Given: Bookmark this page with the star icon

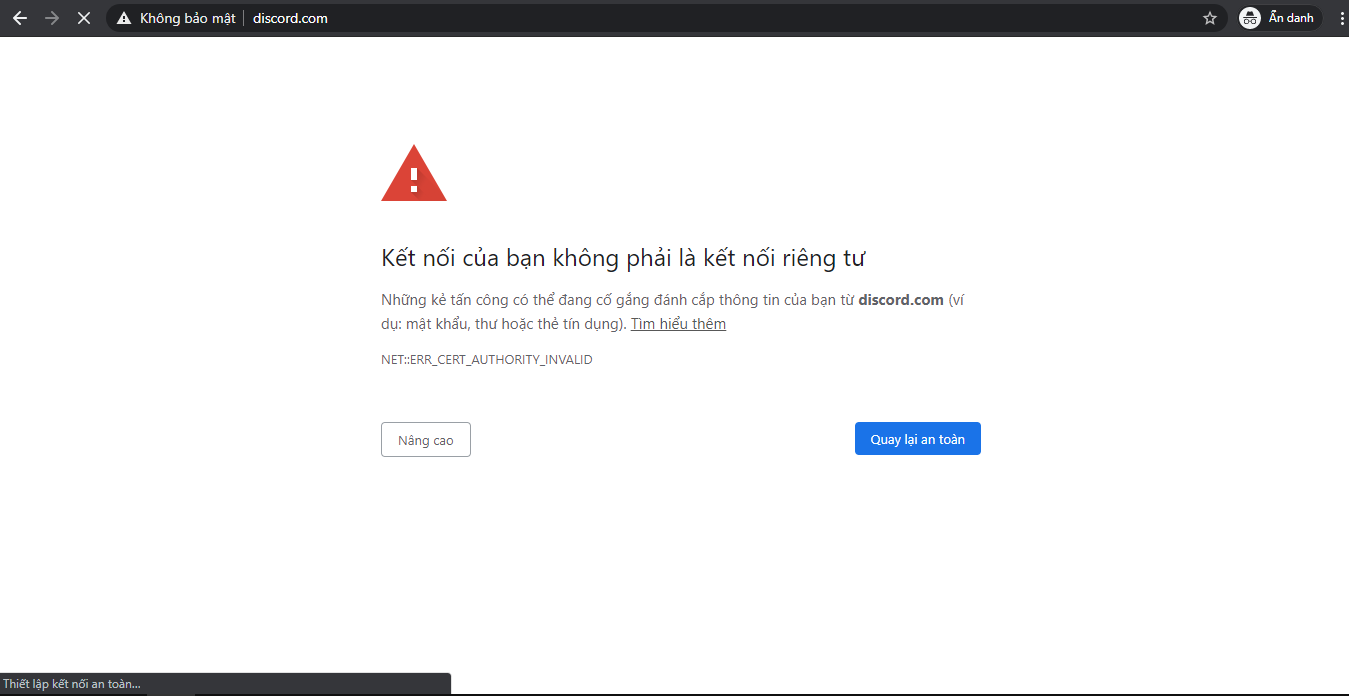Looking at the screenshot, I should tap(1210, 18).
